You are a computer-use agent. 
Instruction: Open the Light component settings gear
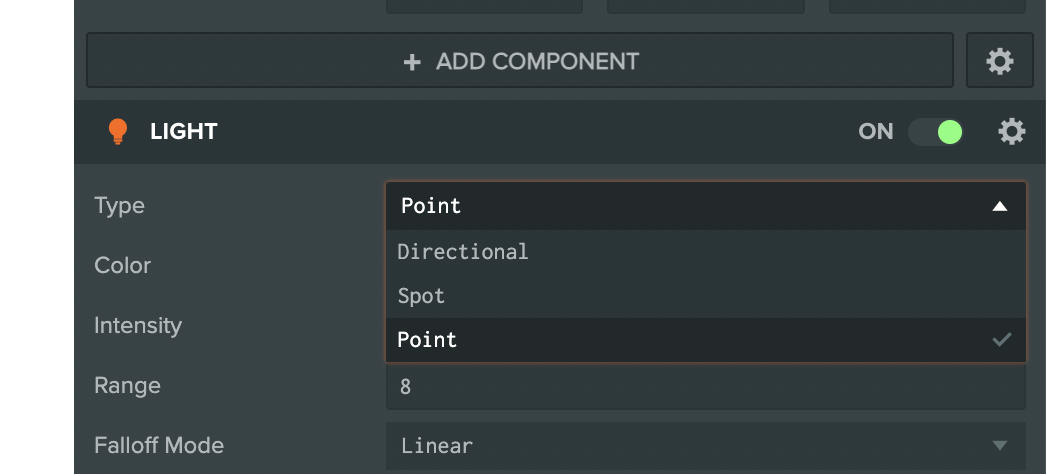point(1012,132)
